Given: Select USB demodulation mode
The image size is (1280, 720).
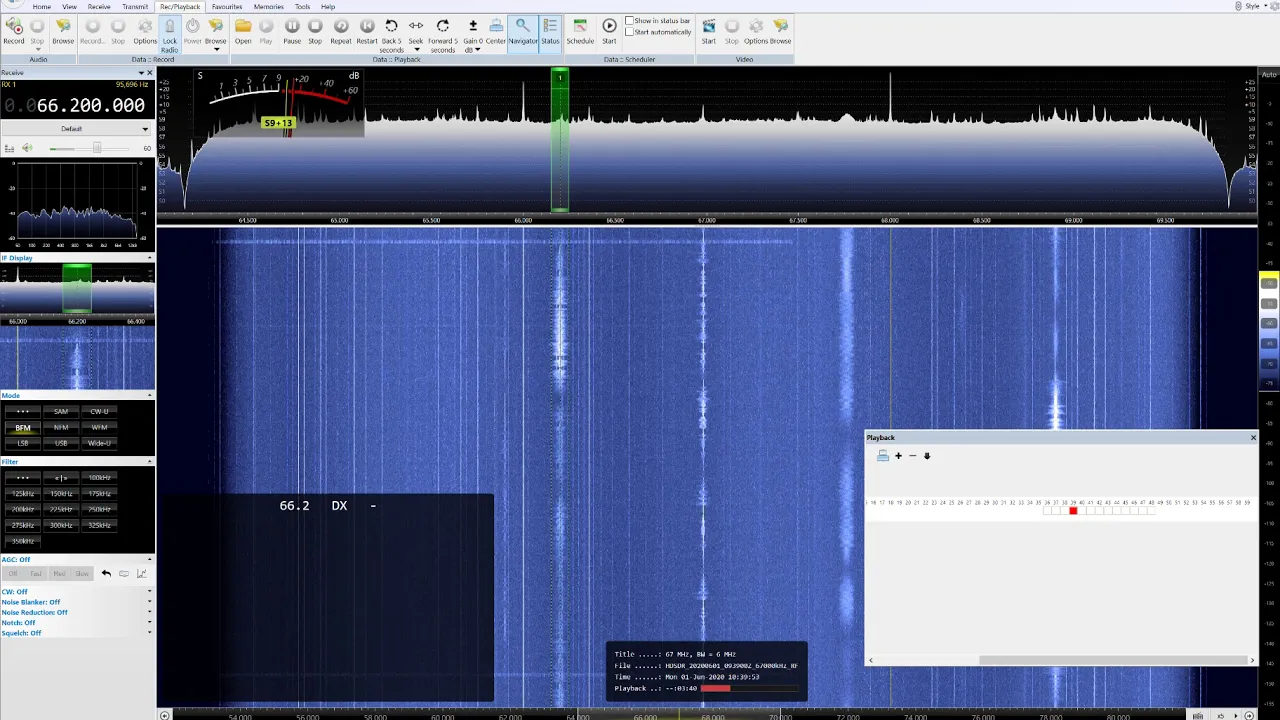Looking at the screenshot, I should click(x=61, y=443).
